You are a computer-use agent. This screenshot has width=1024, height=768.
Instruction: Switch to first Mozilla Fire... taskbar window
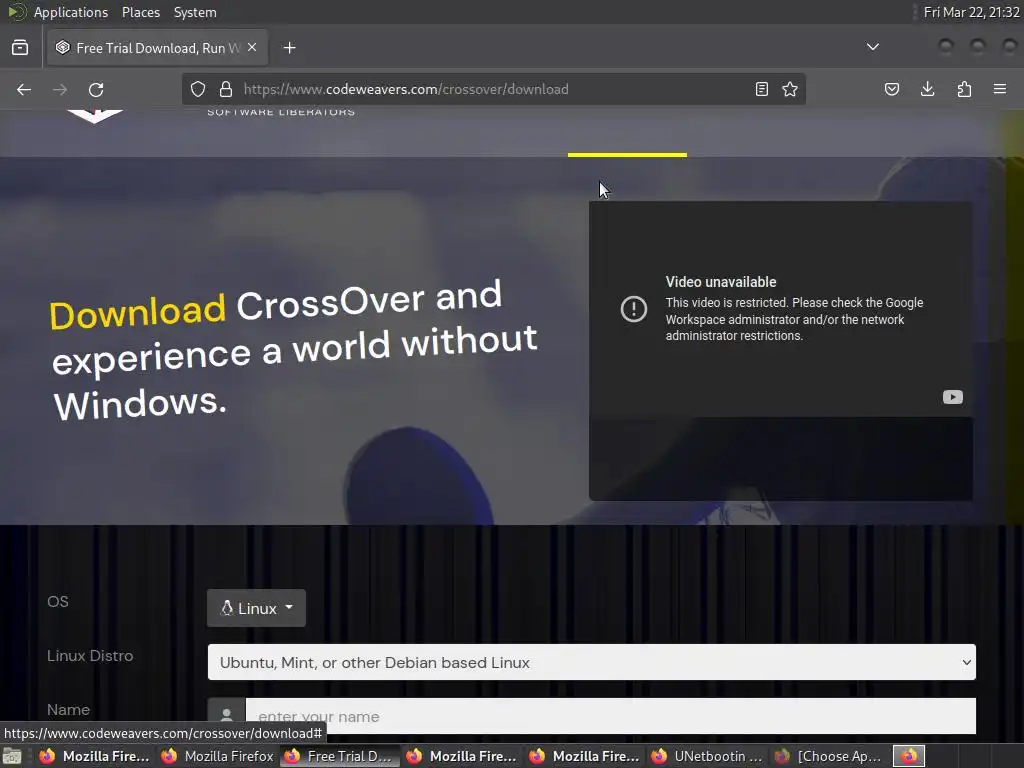pos(94,756)
